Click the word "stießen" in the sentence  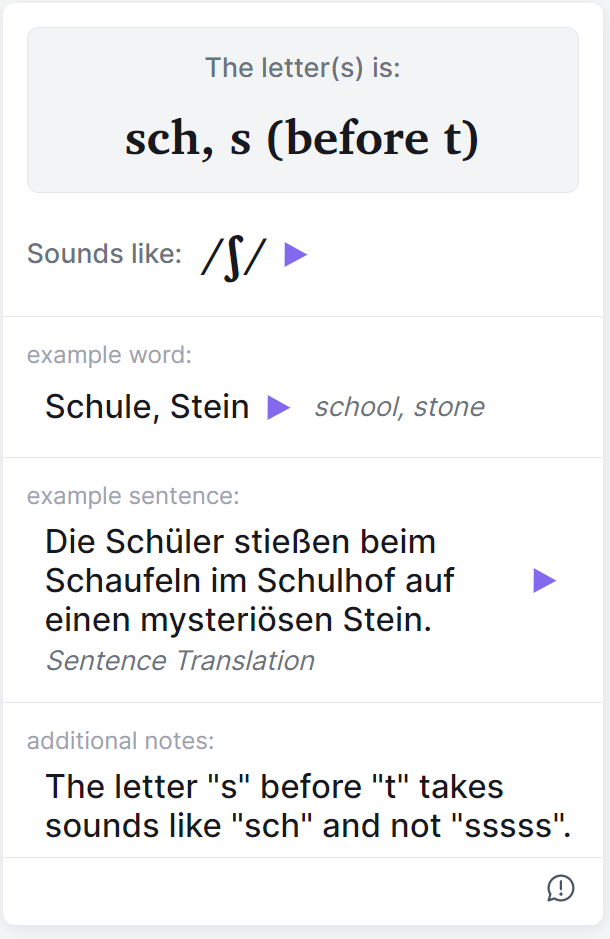tap(307, 542)
